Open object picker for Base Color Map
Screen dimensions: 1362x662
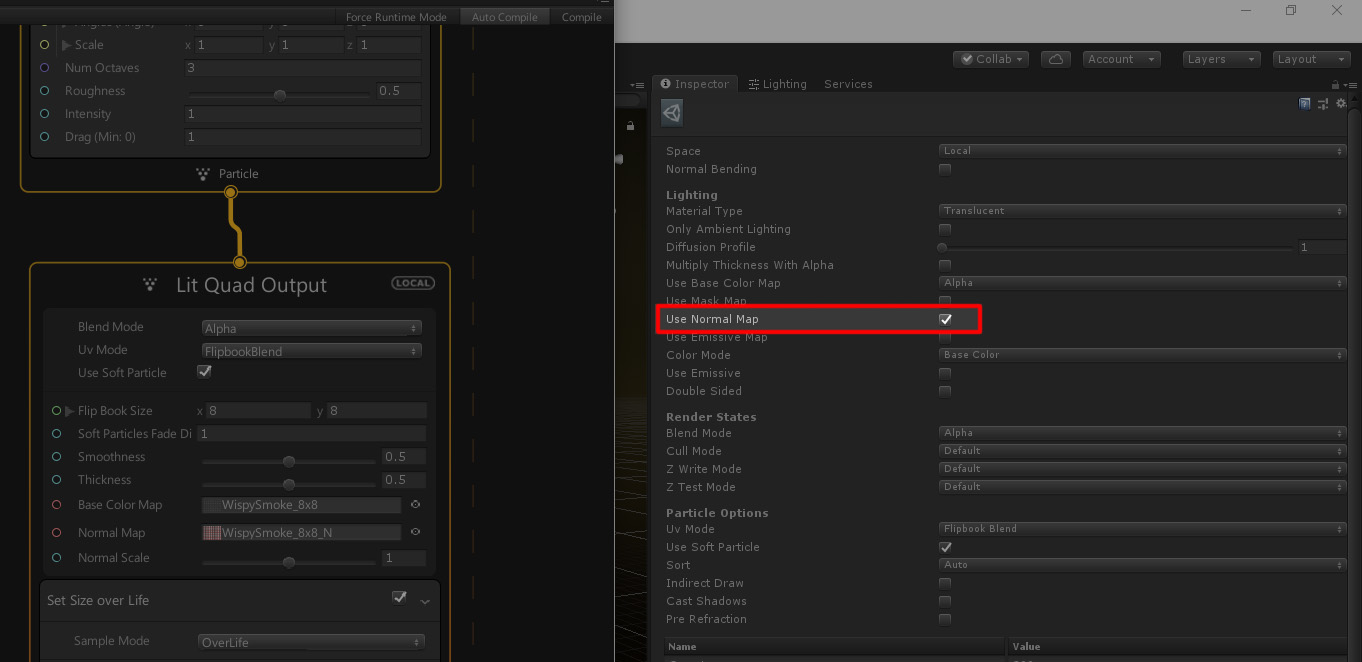pos(415,505)
